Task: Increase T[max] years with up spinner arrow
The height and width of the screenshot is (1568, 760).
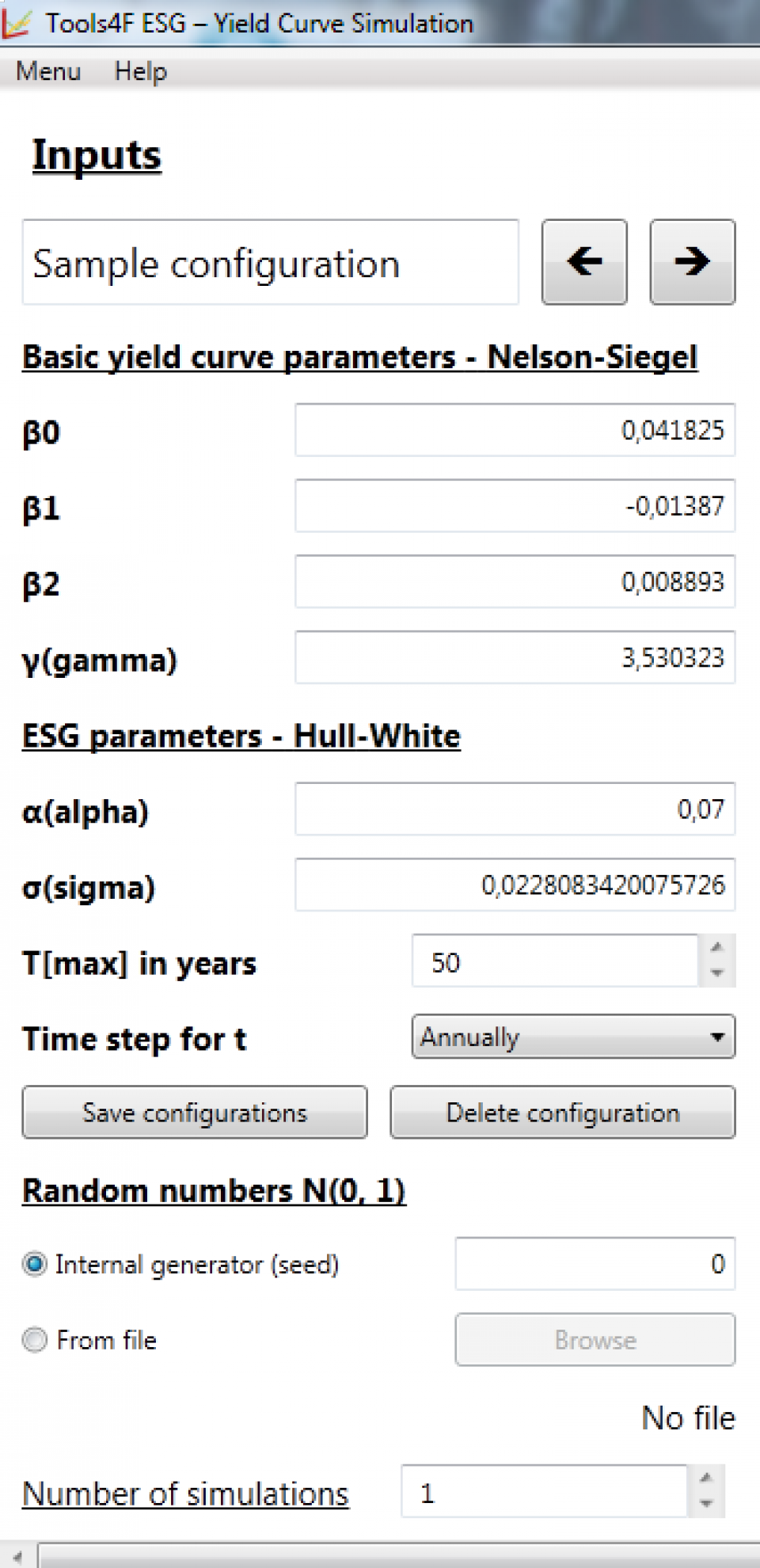Action: click(x=717, y=947)
